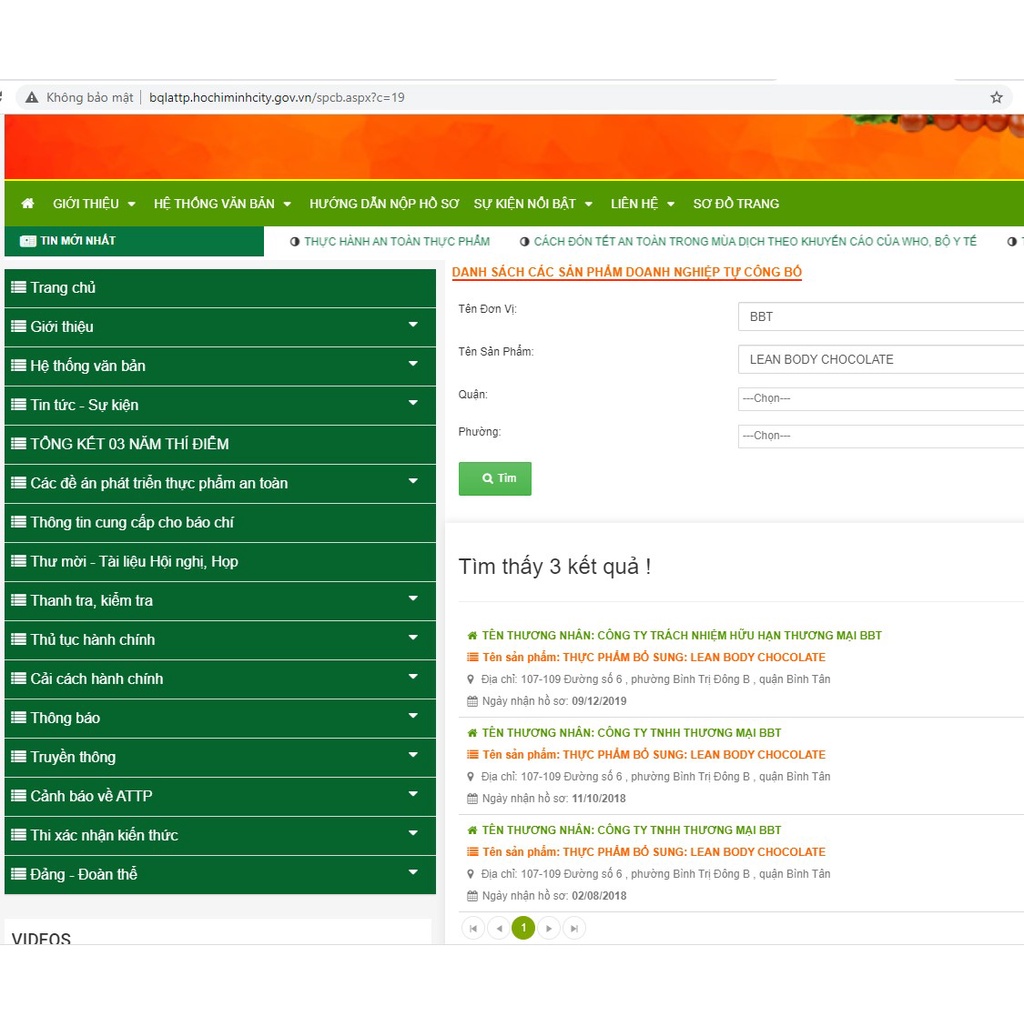1024x1024 pixels.
Task: Bookmark this page with the star icon
Action: (996, 97)
